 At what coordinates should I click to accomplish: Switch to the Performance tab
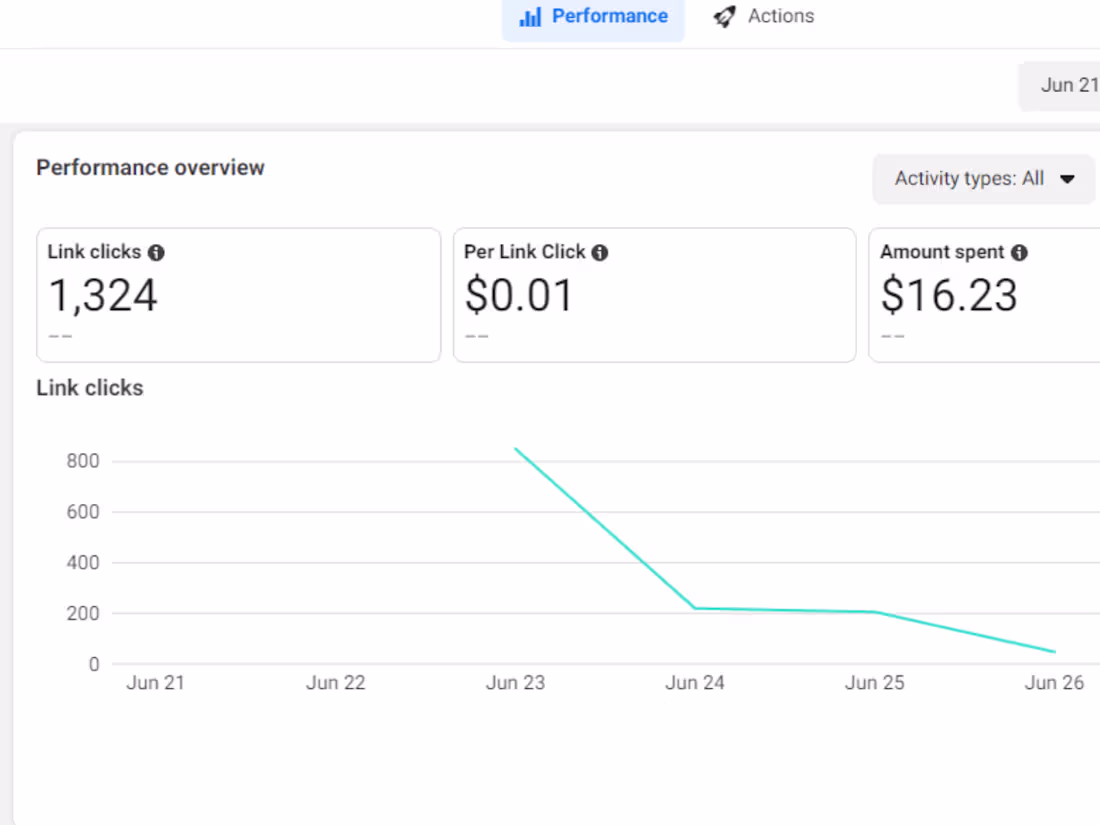click(x=594, y=16)
